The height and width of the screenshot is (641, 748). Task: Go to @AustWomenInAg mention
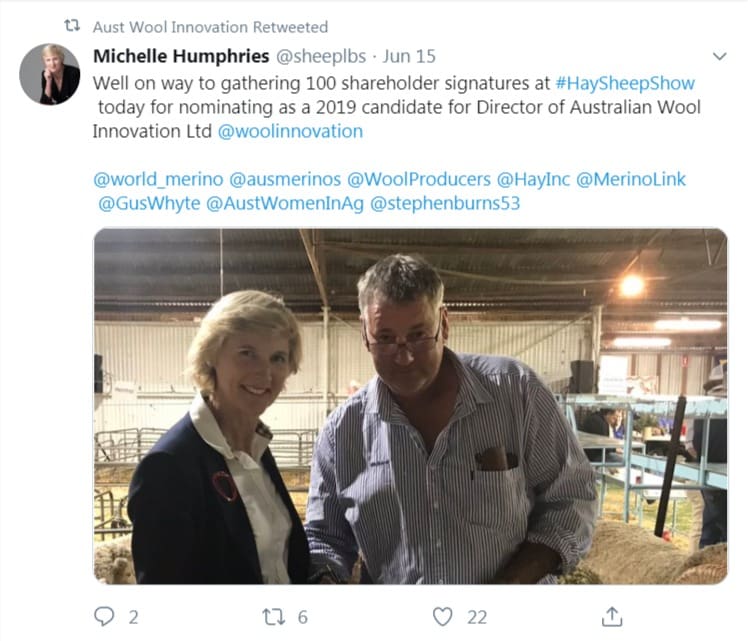click(x=285, y=204)
